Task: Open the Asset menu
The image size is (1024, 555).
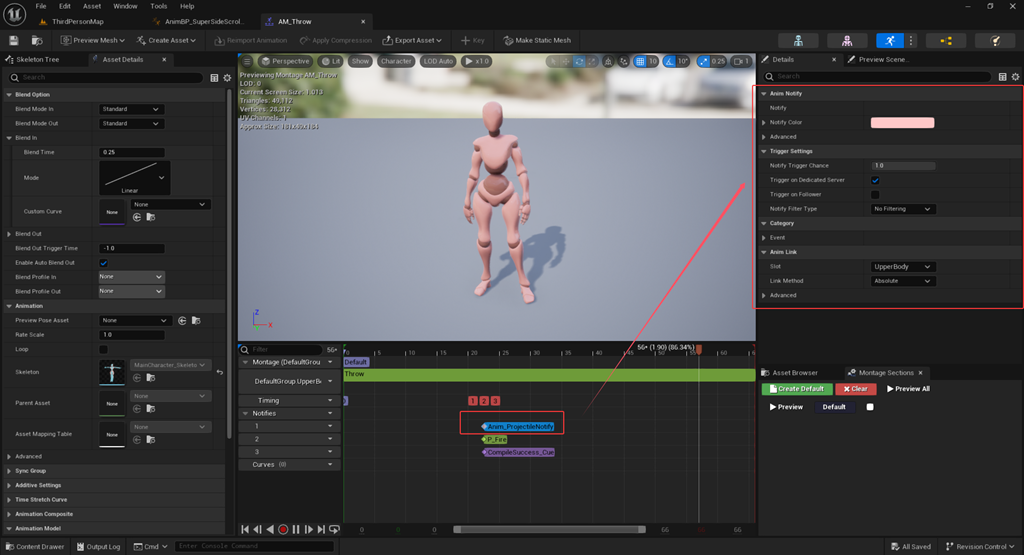Action: [92, 6]
